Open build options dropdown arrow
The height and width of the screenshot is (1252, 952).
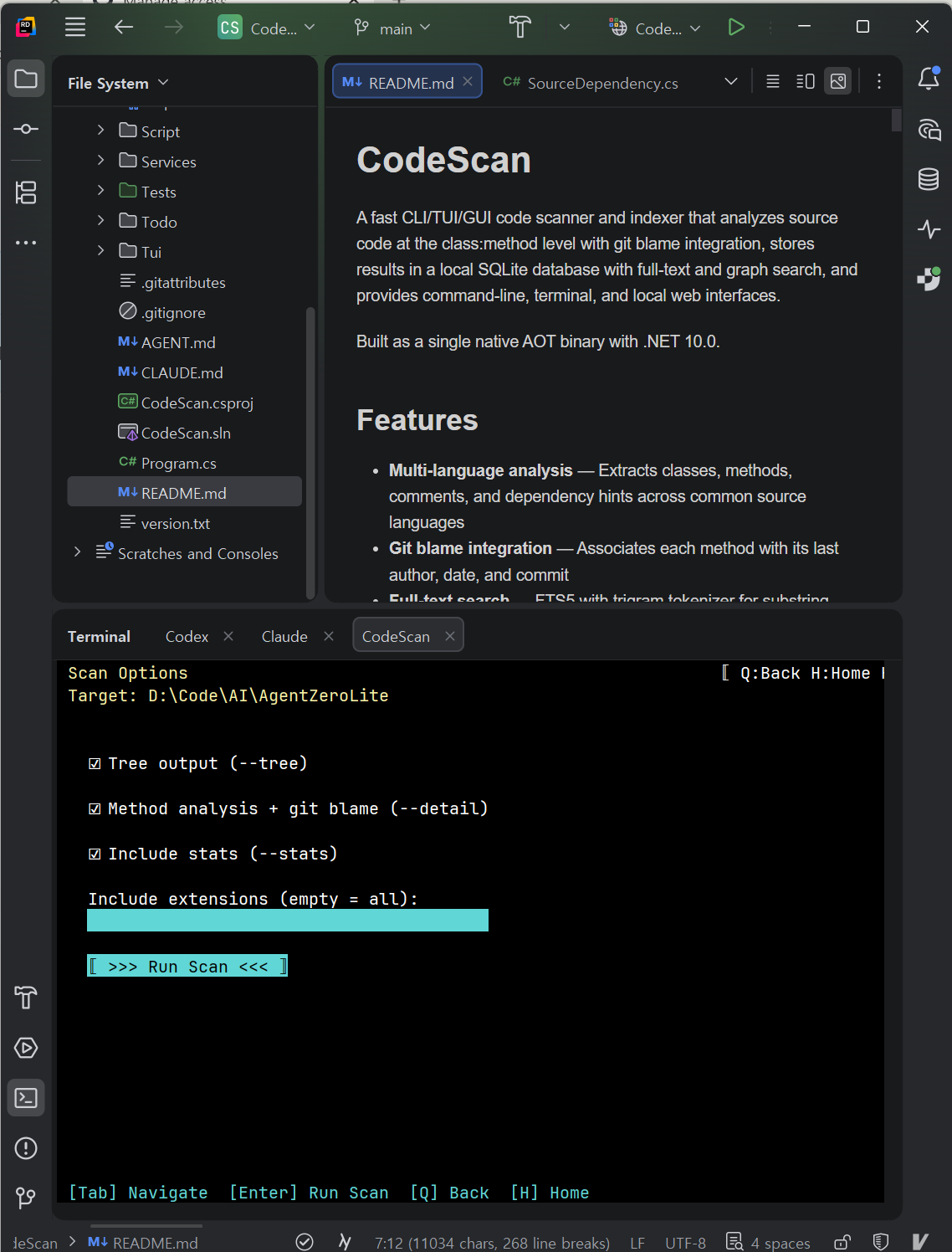(x=565, y=28)
